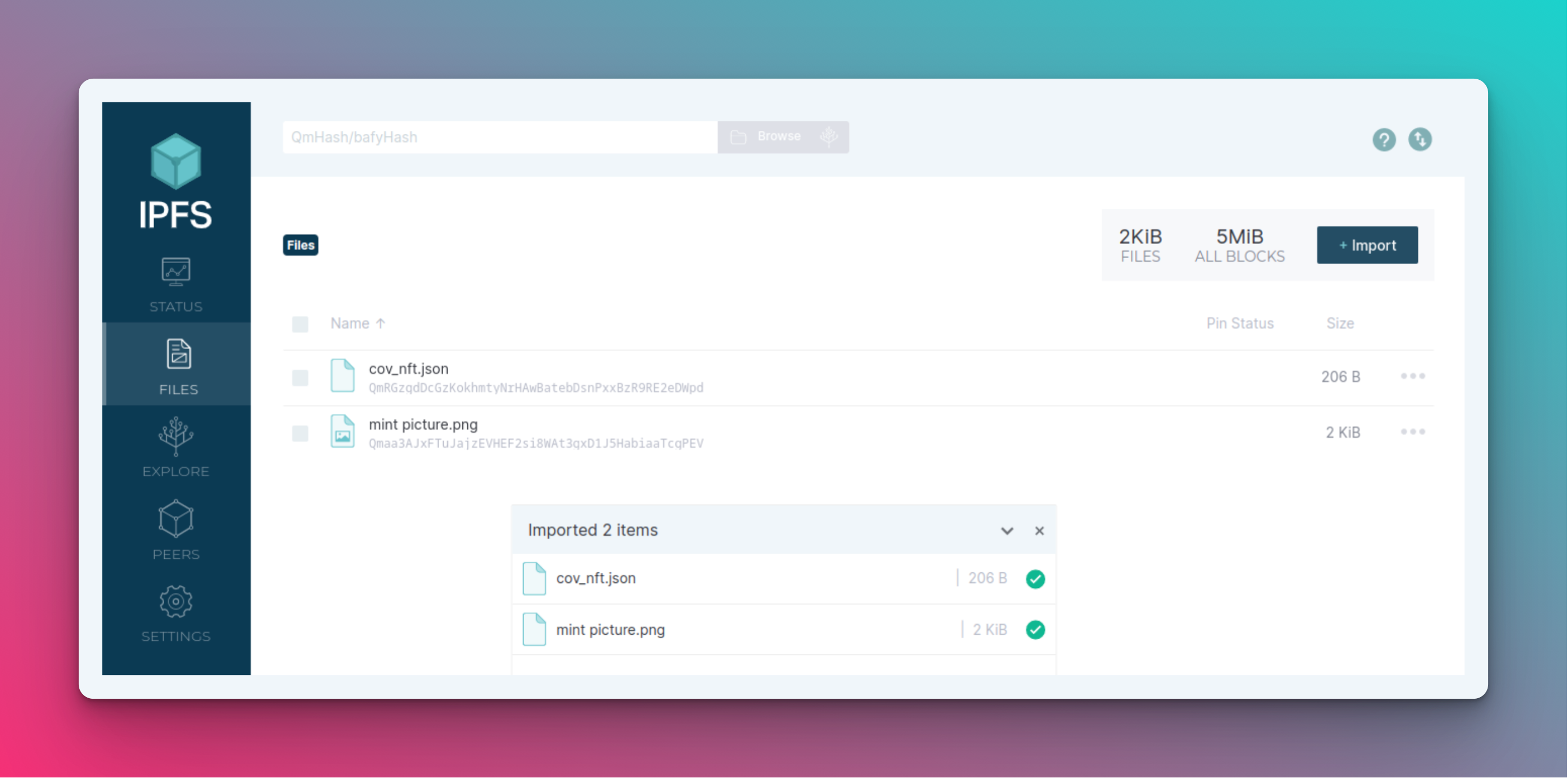This screenshot has width=1568, height=778.
Task: Open the cov_nft.json file name
Action: pyautogui.click(x=408, y=369)
